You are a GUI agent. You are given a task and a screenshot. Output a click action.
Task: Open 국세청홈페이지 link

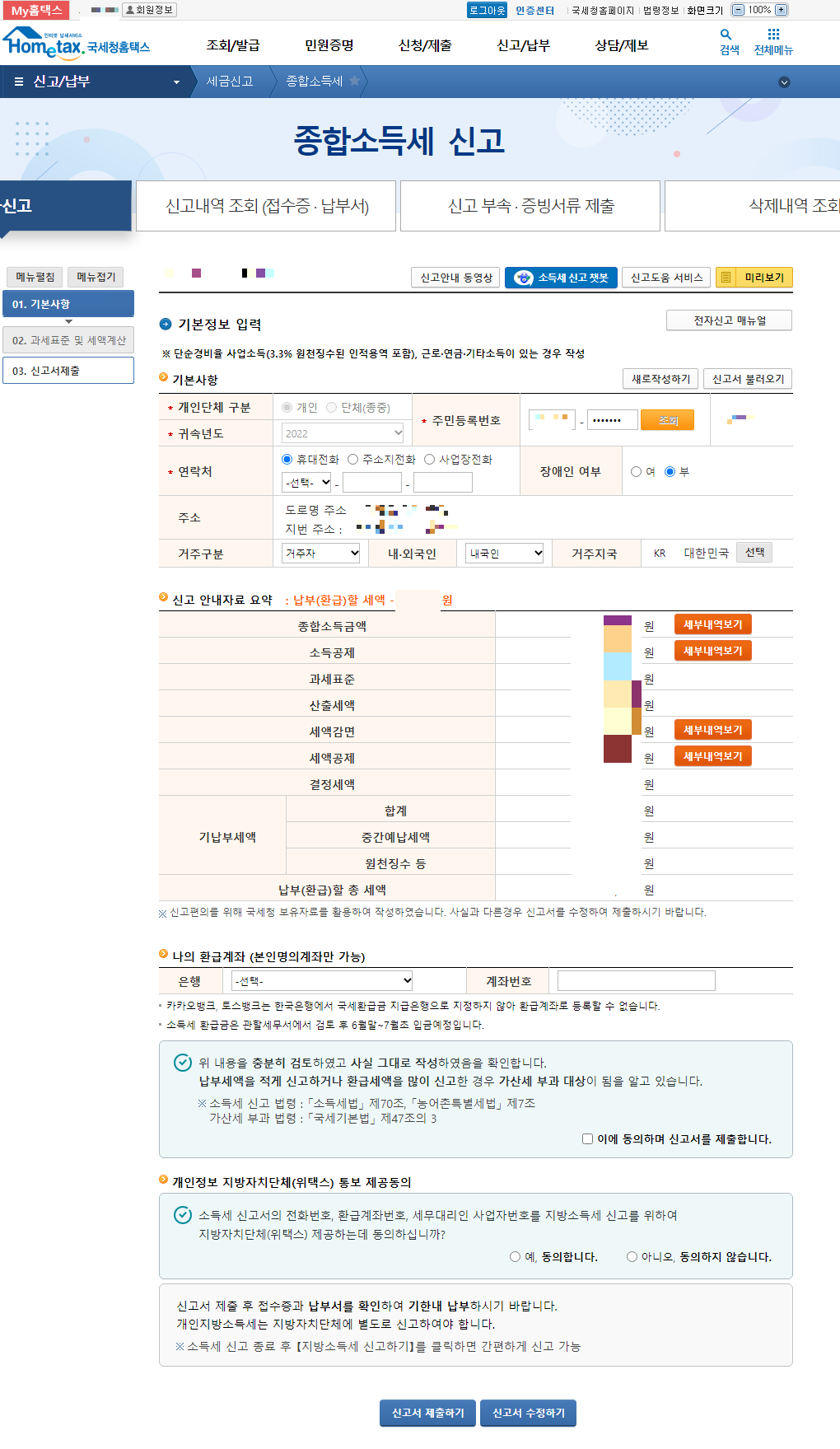(x=603, y=10)
